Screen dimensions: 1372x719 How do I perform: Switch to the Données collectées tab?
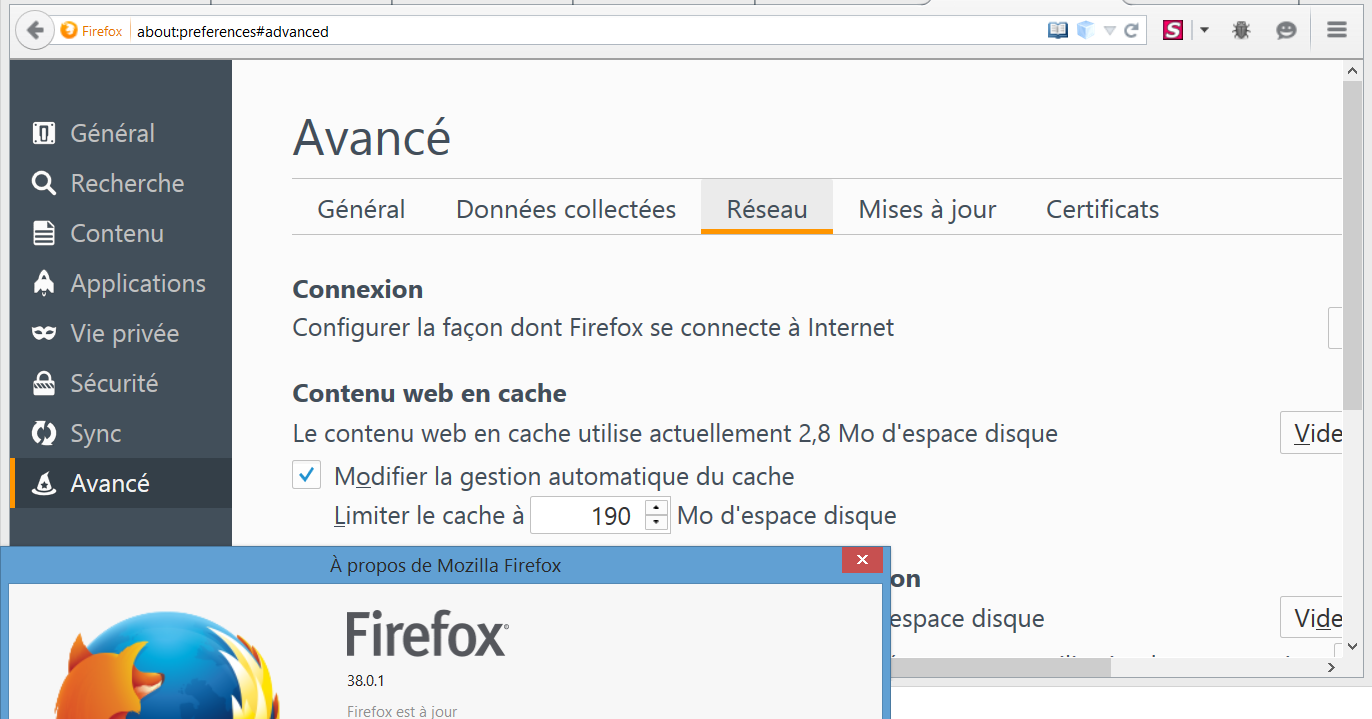click(x=566, y=209)
